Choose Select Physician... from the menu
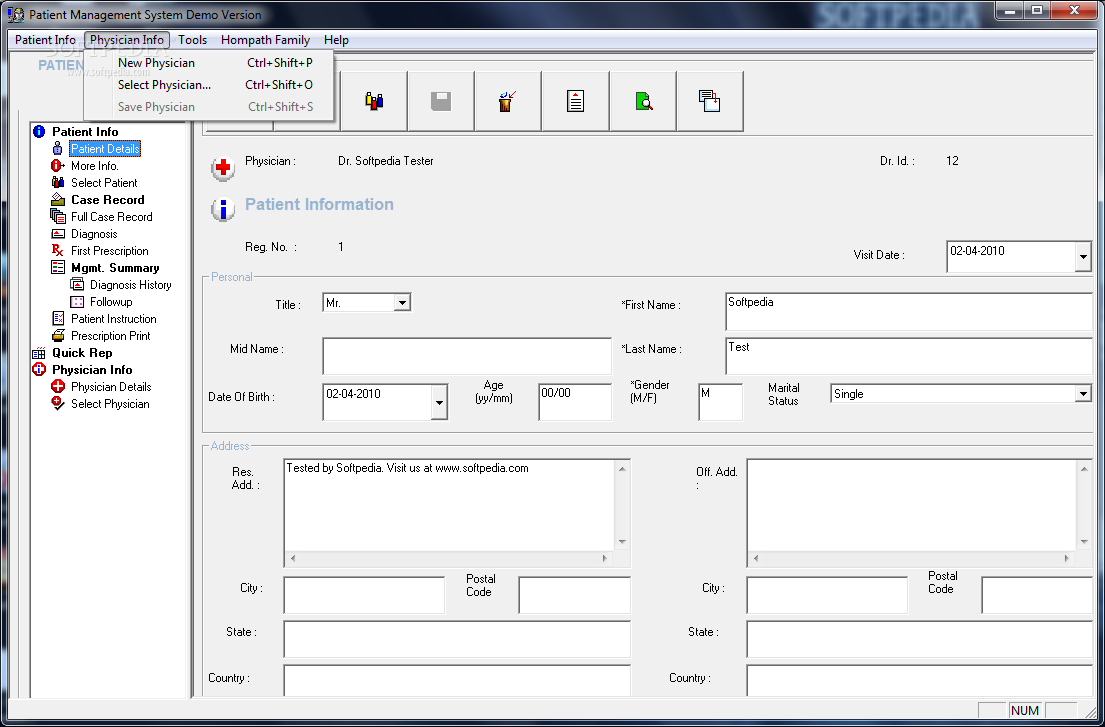The width and height of the screenshot is (1105, 727). tap(209, 85)
